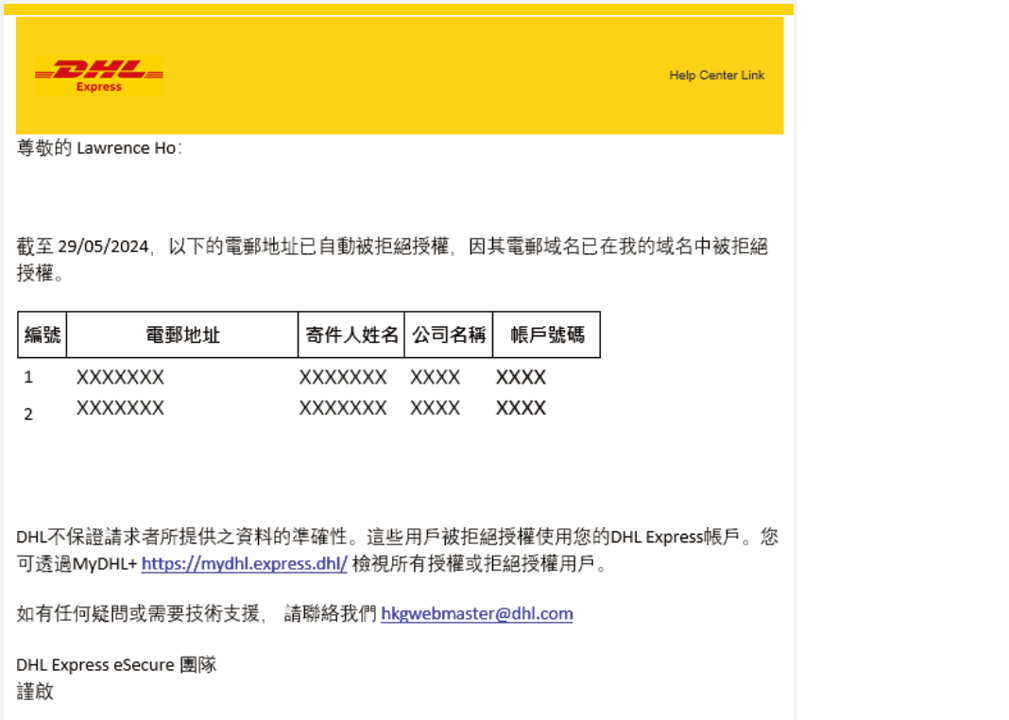Click the hkgwebmaster@dhl.com email link
Screen dimensions: 1009x720
click(x=477, y=614)
